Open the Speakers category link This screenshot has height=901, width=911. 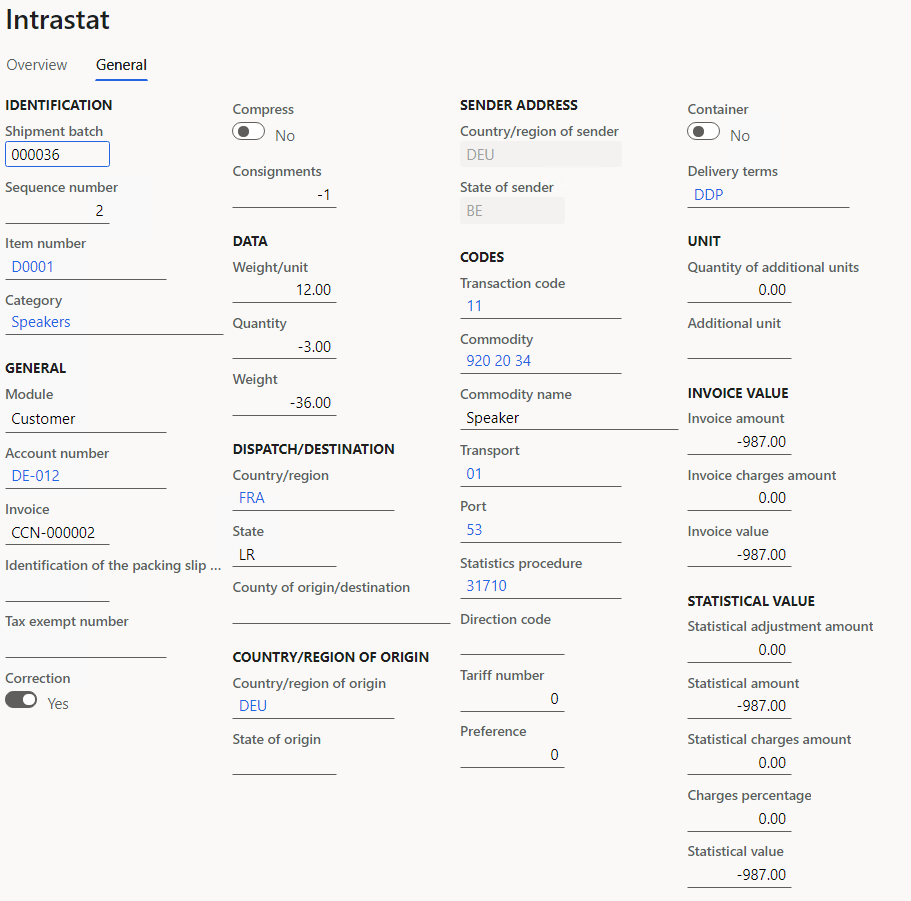(x=40, y=321)
